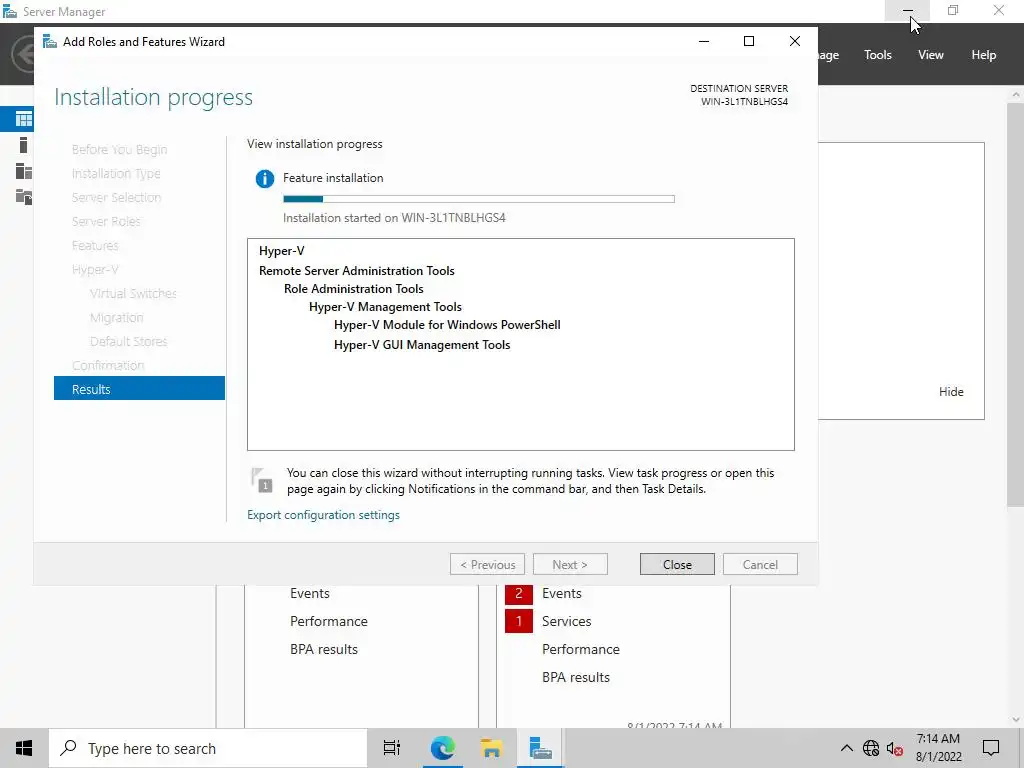This screenshot has width=1024, height=768.
Task: Open the All Servers icon in sidebar
Action: (x=24, y=171)
